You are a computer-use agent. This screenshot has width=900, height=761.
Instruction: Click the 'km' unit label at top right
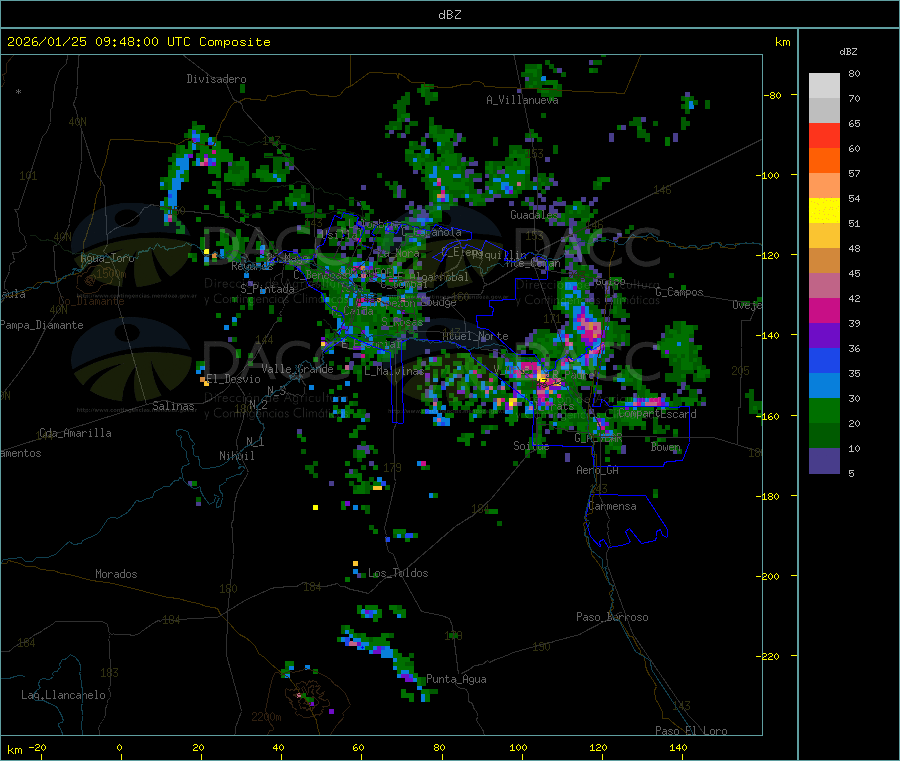(782, 42)
